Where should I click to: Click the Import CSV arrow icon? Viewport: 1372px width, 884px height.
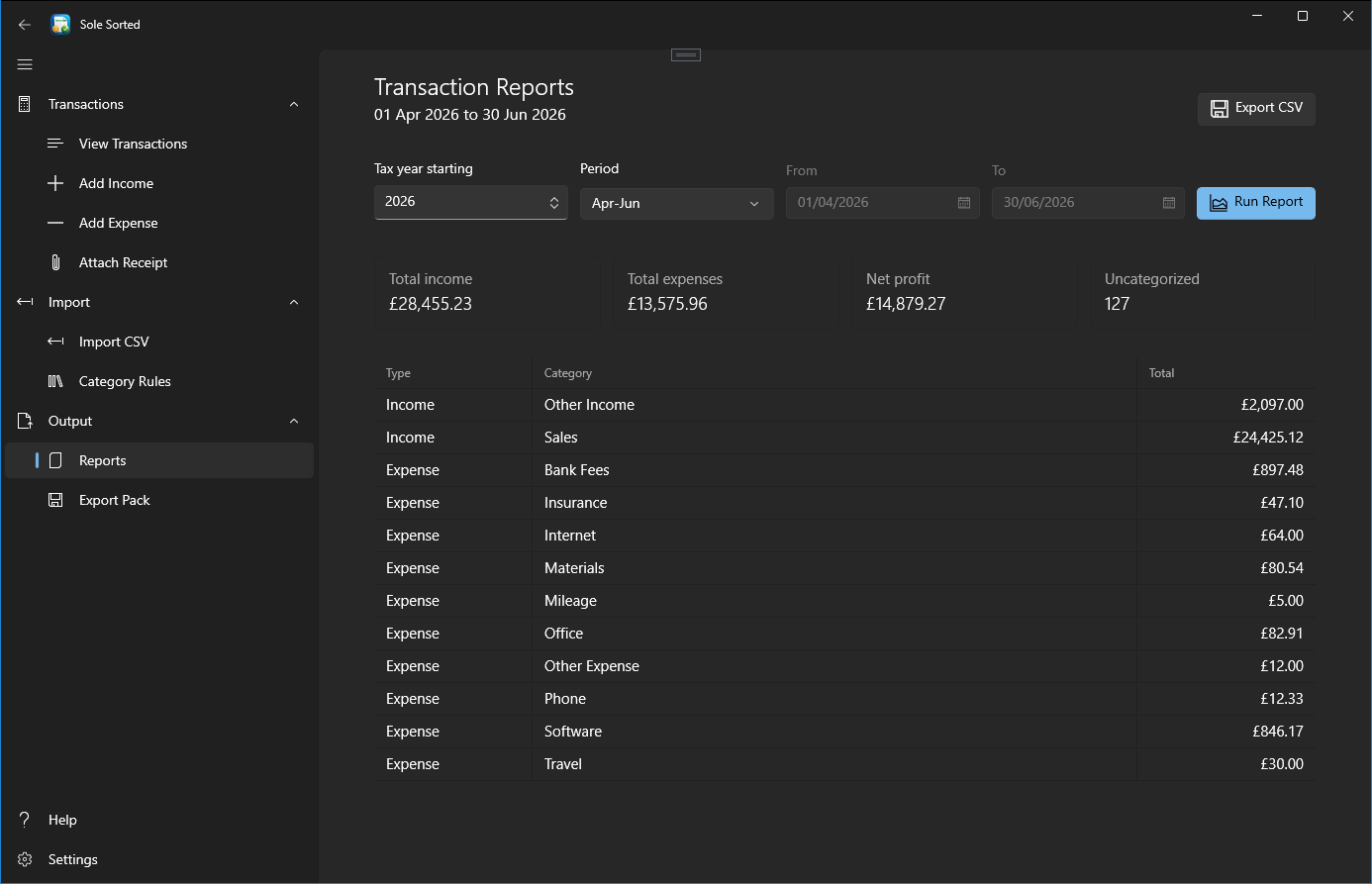pos(55,342)
